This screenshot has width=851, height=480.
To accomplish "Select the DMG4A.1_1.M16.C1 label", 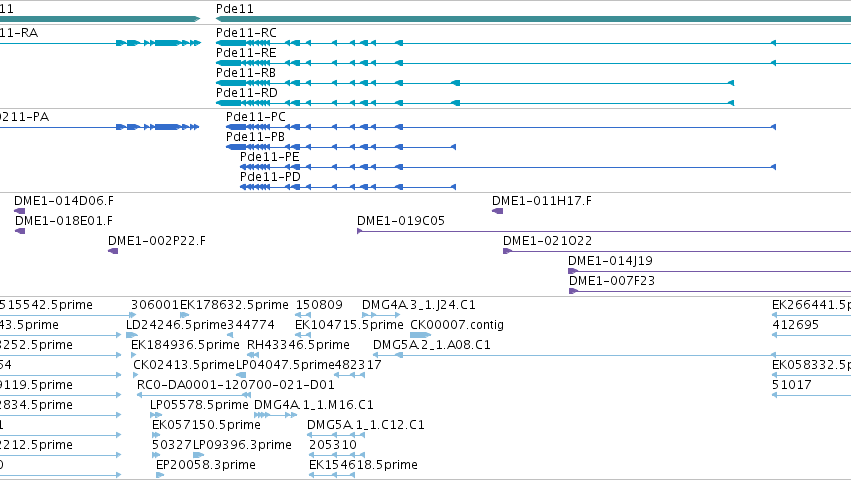I will tap(314, 406).
